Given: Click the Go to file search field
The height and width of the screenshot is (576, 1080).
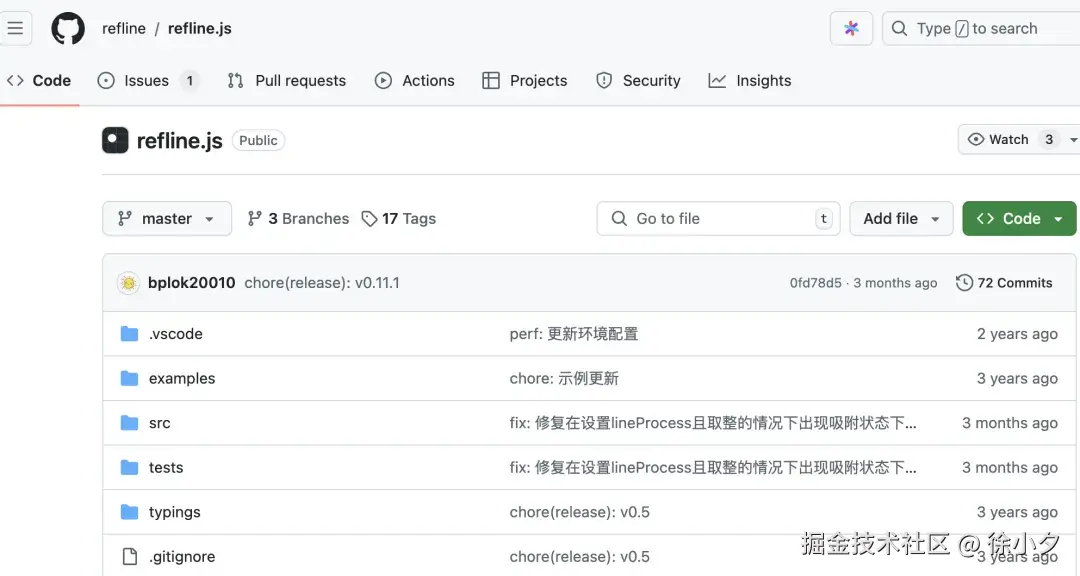Looking at the screenshot, I should pyautogui.click(x=718, y=218).
